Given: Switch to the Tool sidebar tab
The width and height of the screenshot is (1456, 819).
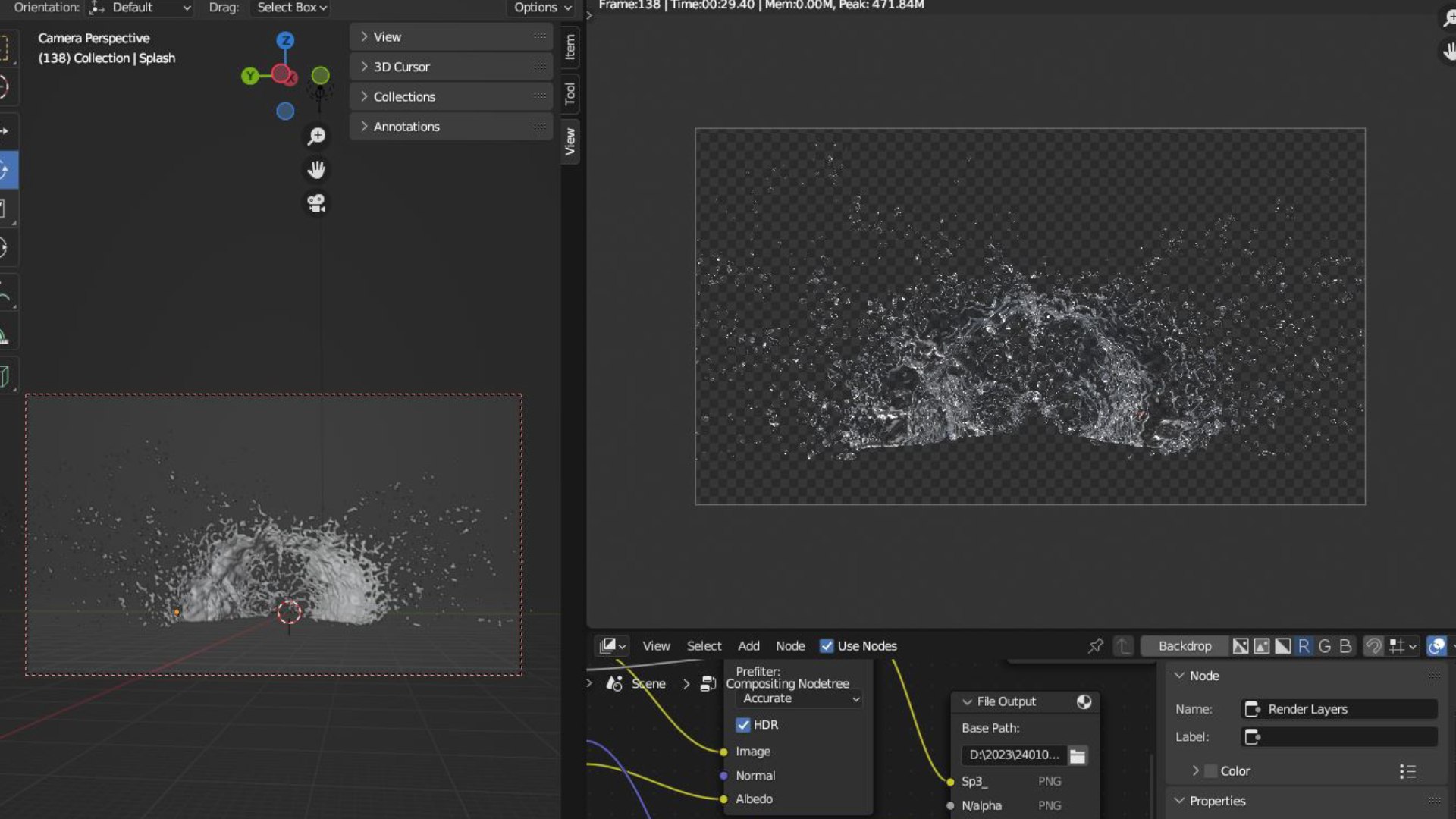Looking at the screenshot, I should 570,95.
